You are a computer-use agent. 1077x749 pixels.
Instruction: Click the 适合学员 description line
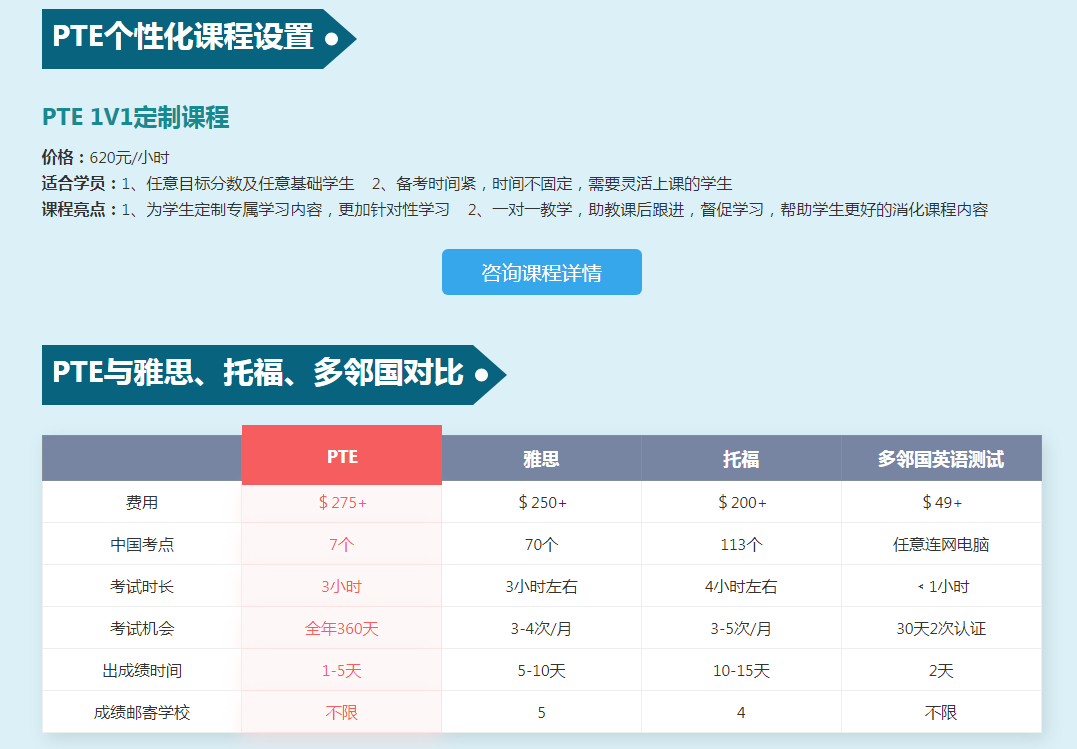coord(387,183)
